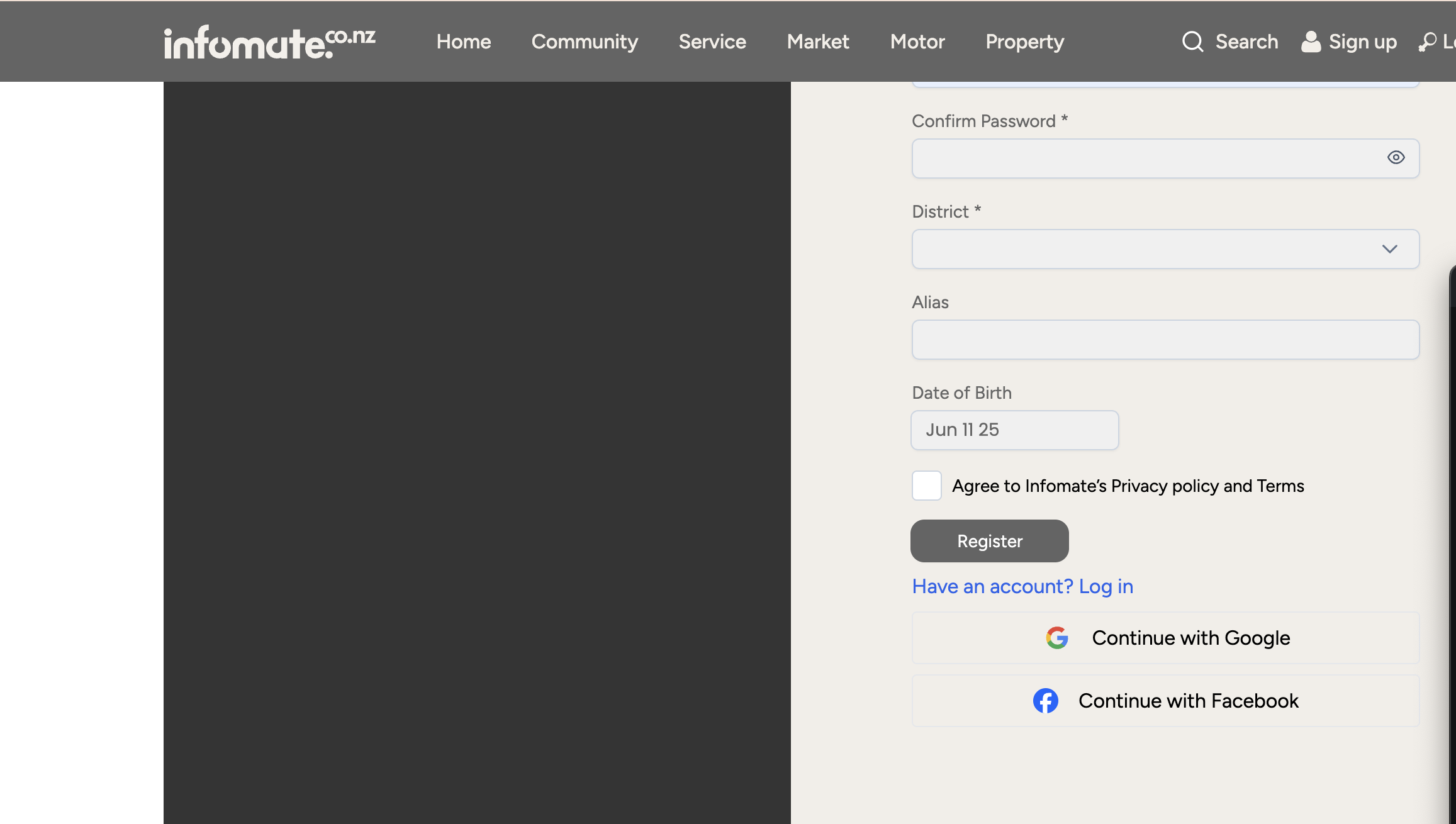1456x824 pixels.
Task: Navigate to Property page
Action: click(1024, 42)
